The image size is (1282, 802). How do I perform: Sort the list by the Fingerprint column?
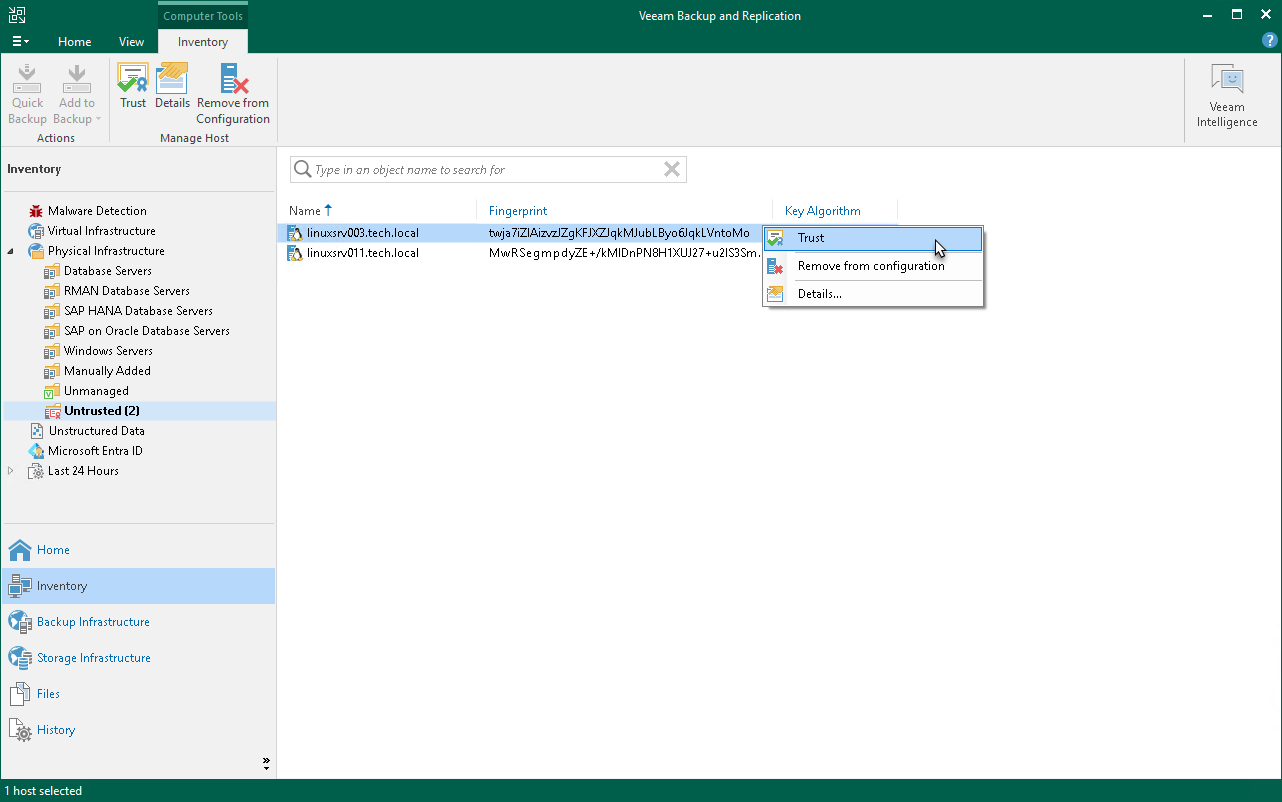518,211
